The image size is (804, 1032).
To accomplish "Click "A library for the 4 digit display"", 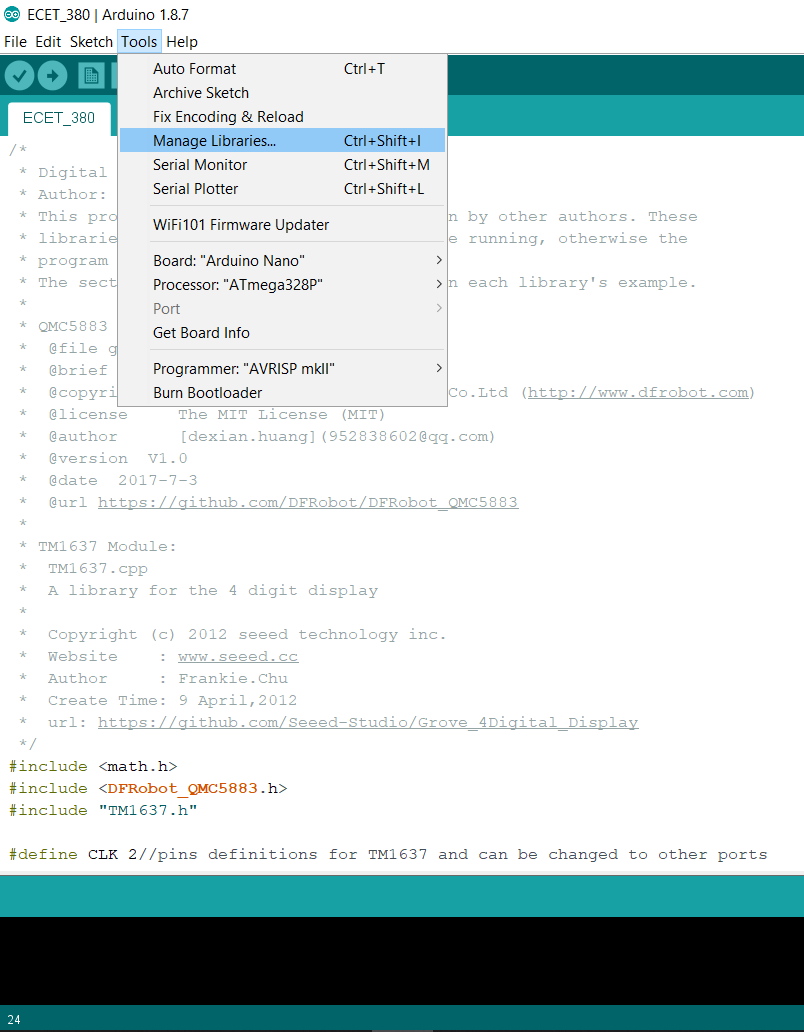I will point(213,590).
